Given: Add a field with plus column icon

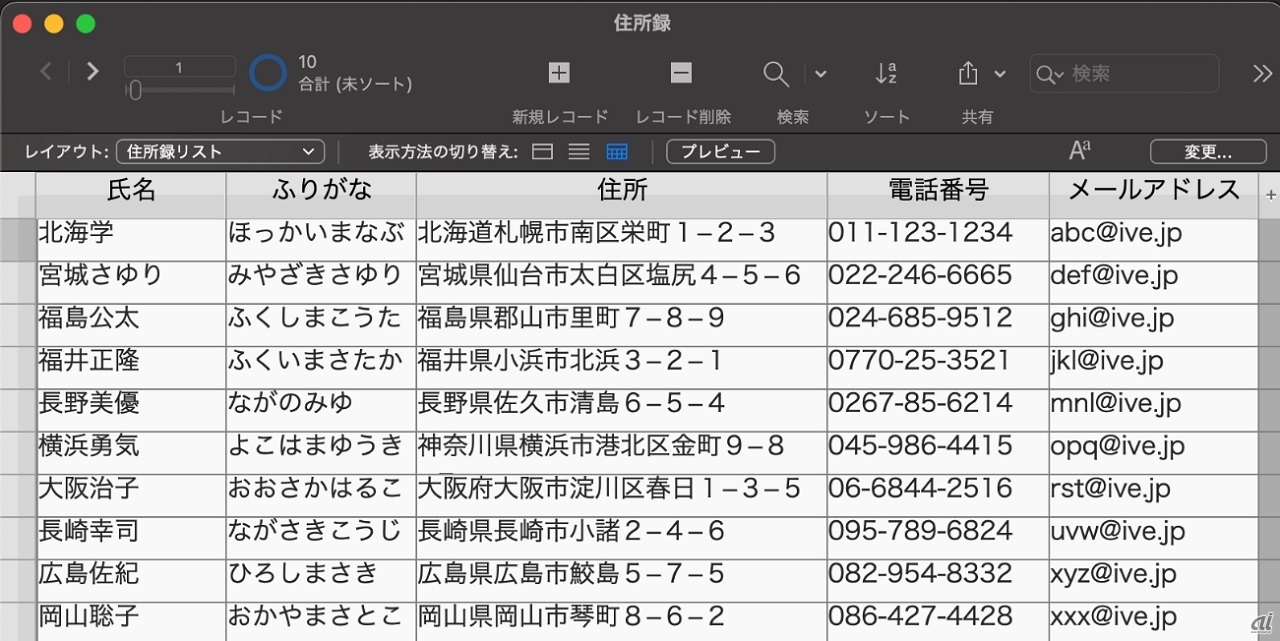Looking at the screenshot, I should pos(1271,195).
